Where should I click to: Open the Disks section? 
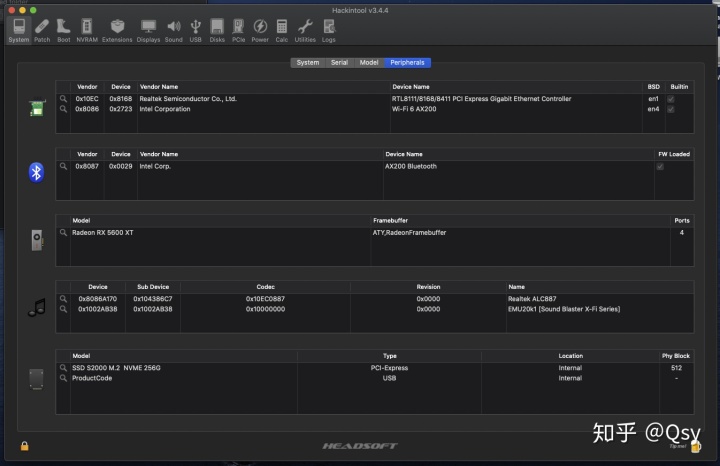[x=217, y=30]
